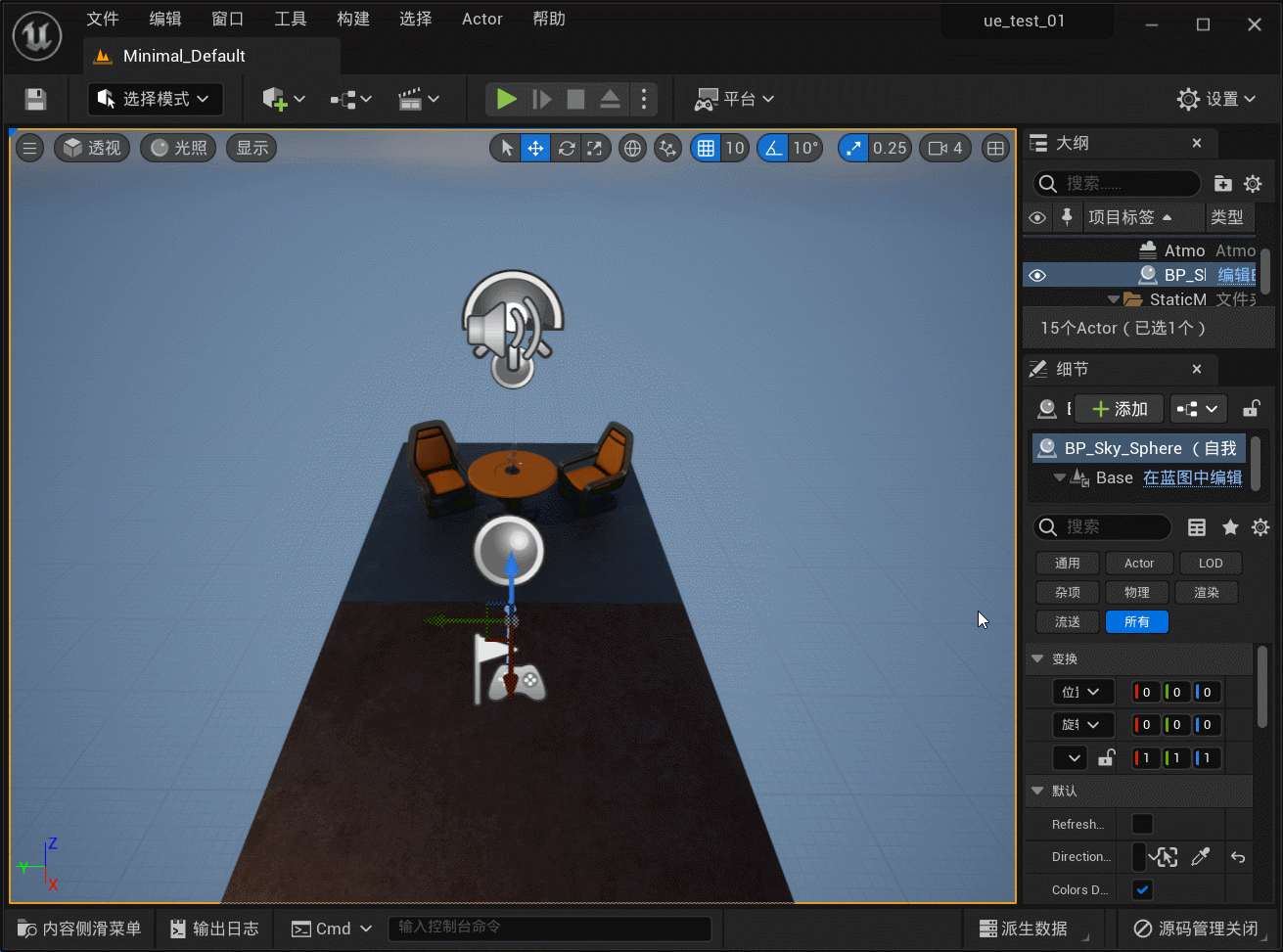
Task: Open the viewport layout grid icon
Action: coord(995,148)
